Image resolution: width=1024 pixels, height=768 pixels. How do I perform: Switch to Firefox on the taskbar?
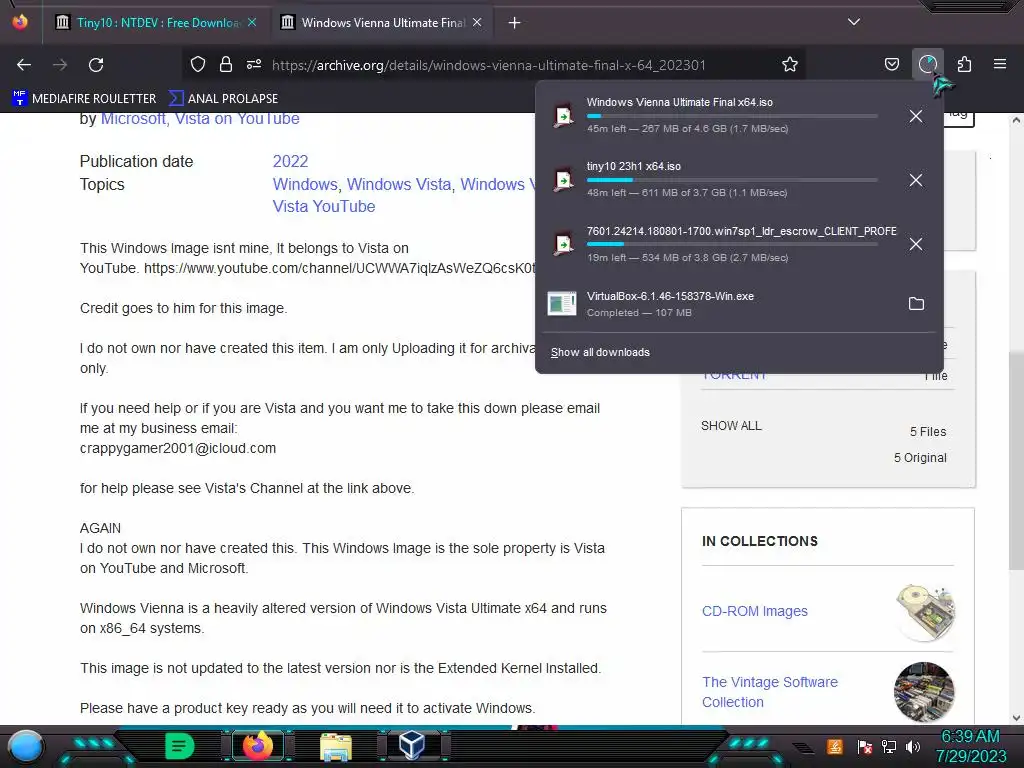point(257,746)
